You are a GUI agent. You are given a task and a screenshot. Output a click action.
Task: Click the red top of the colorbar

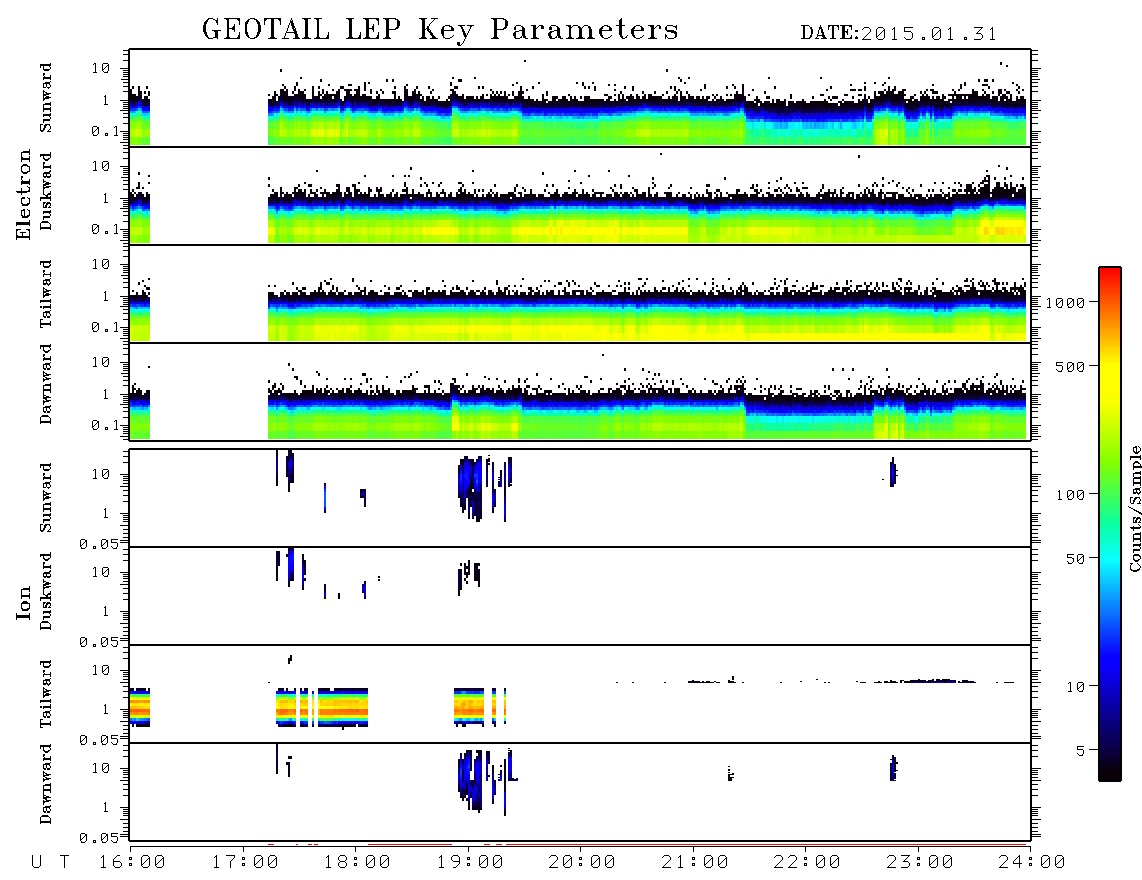tap(1110, 275)
